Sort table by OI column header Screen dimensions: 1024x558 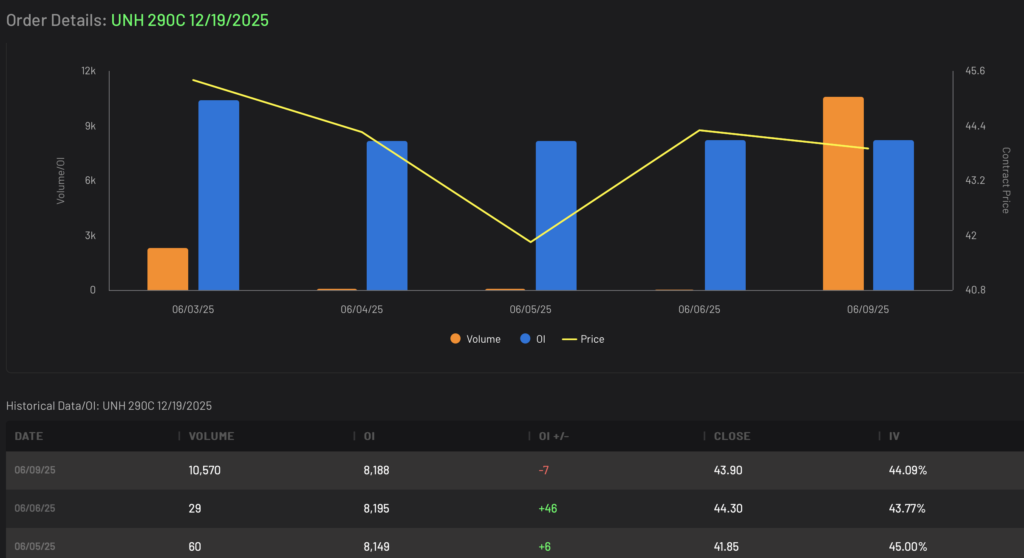369,436
